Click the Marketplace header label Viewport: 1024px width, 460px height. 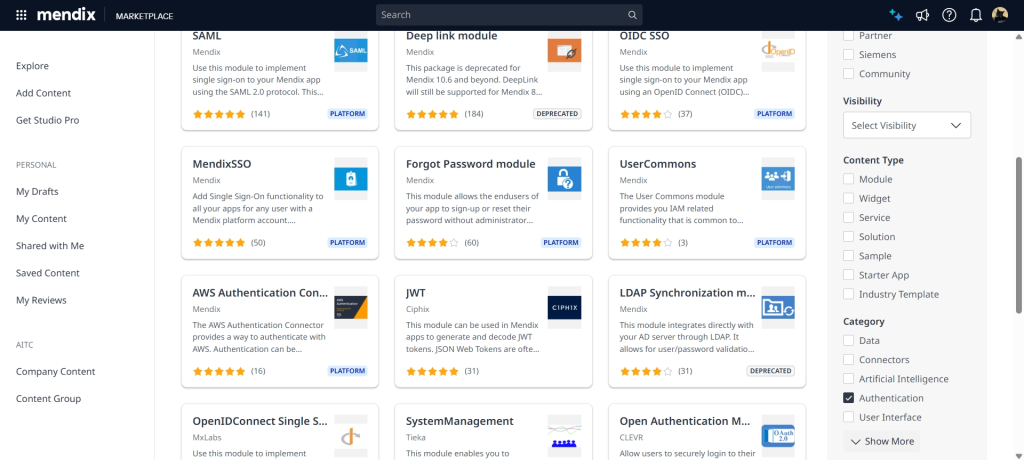pyautogui.click(x=144, y=16)
